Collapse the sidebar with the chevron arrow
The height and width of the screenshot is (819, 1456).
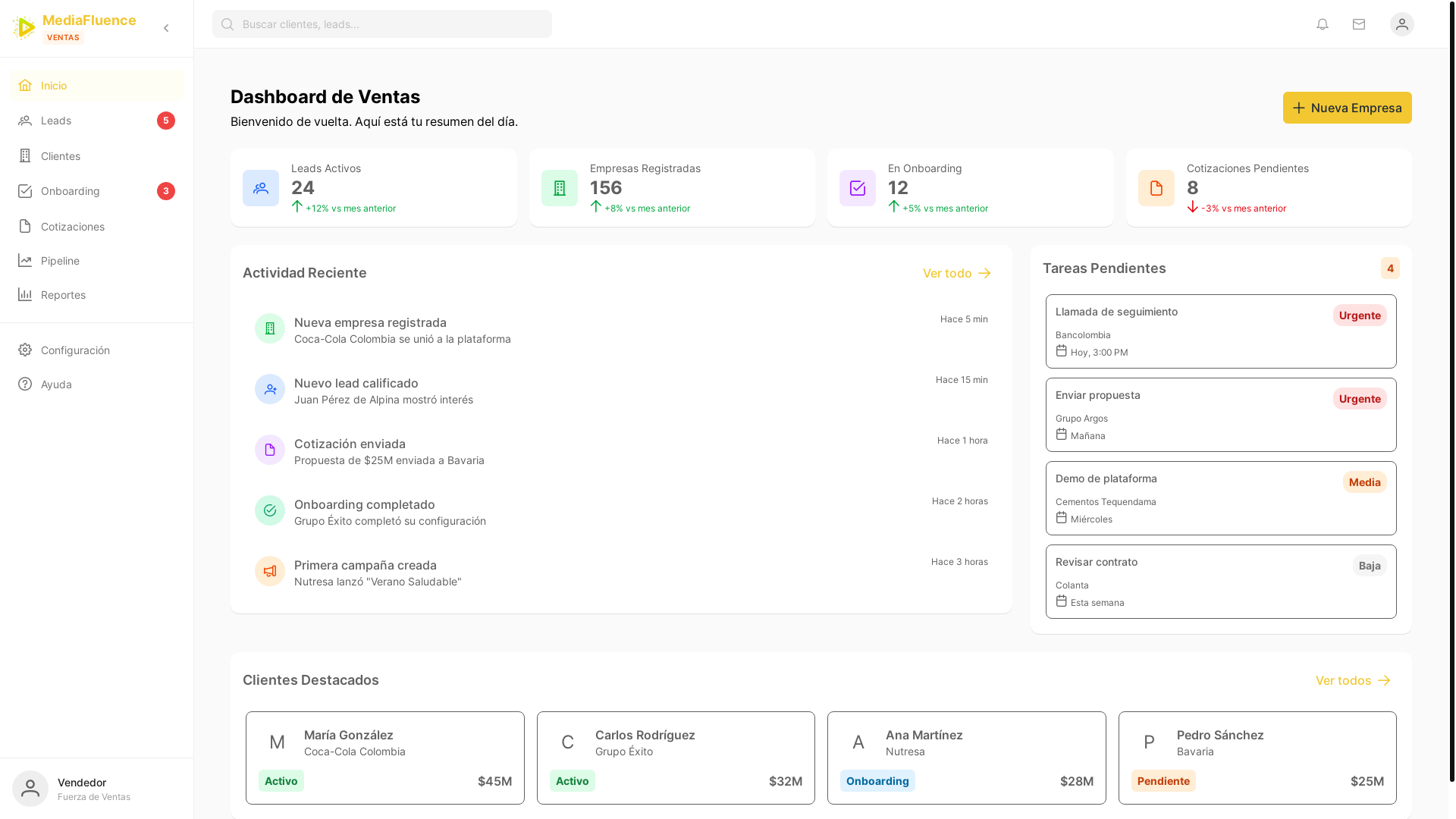coord(166,28)
